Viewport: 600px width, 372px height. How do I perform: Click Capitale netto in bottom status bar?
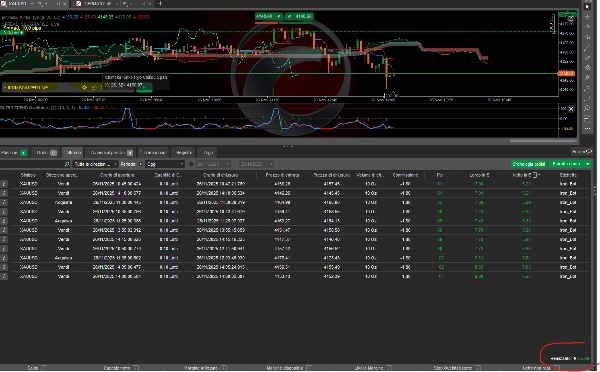point(117,368)
